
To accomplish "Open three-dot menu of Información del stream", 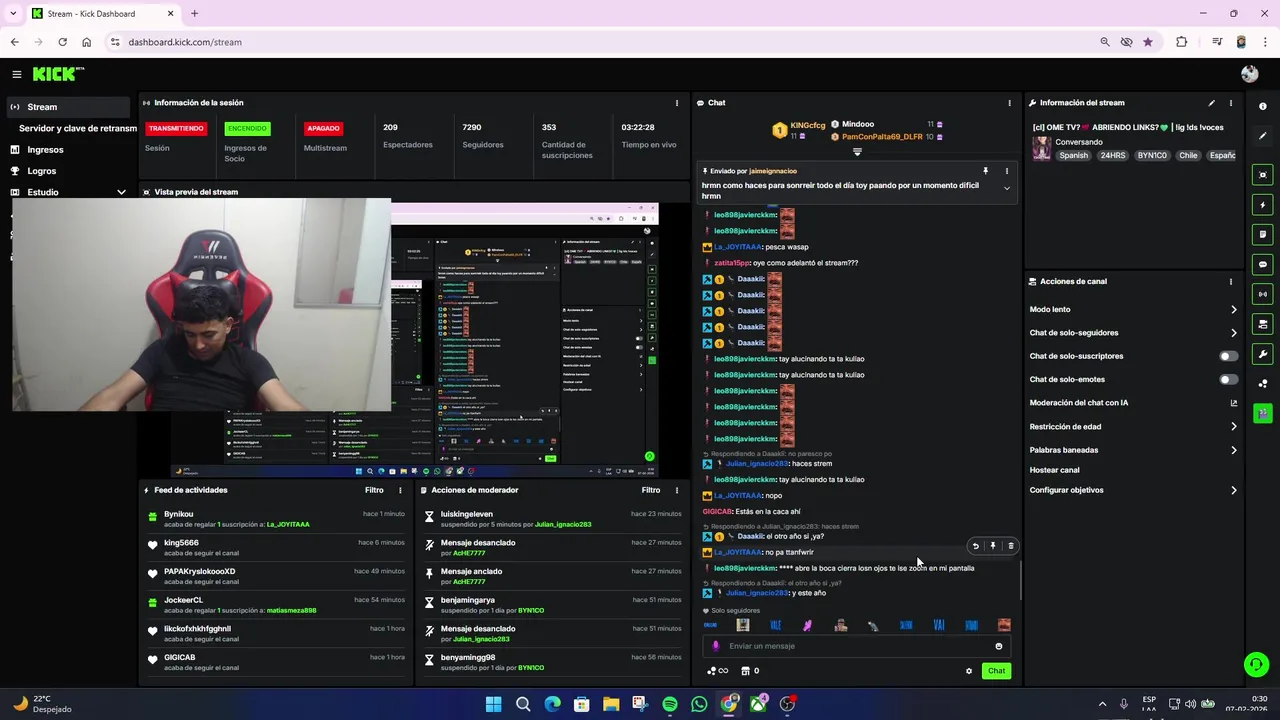I will 1231,103.
